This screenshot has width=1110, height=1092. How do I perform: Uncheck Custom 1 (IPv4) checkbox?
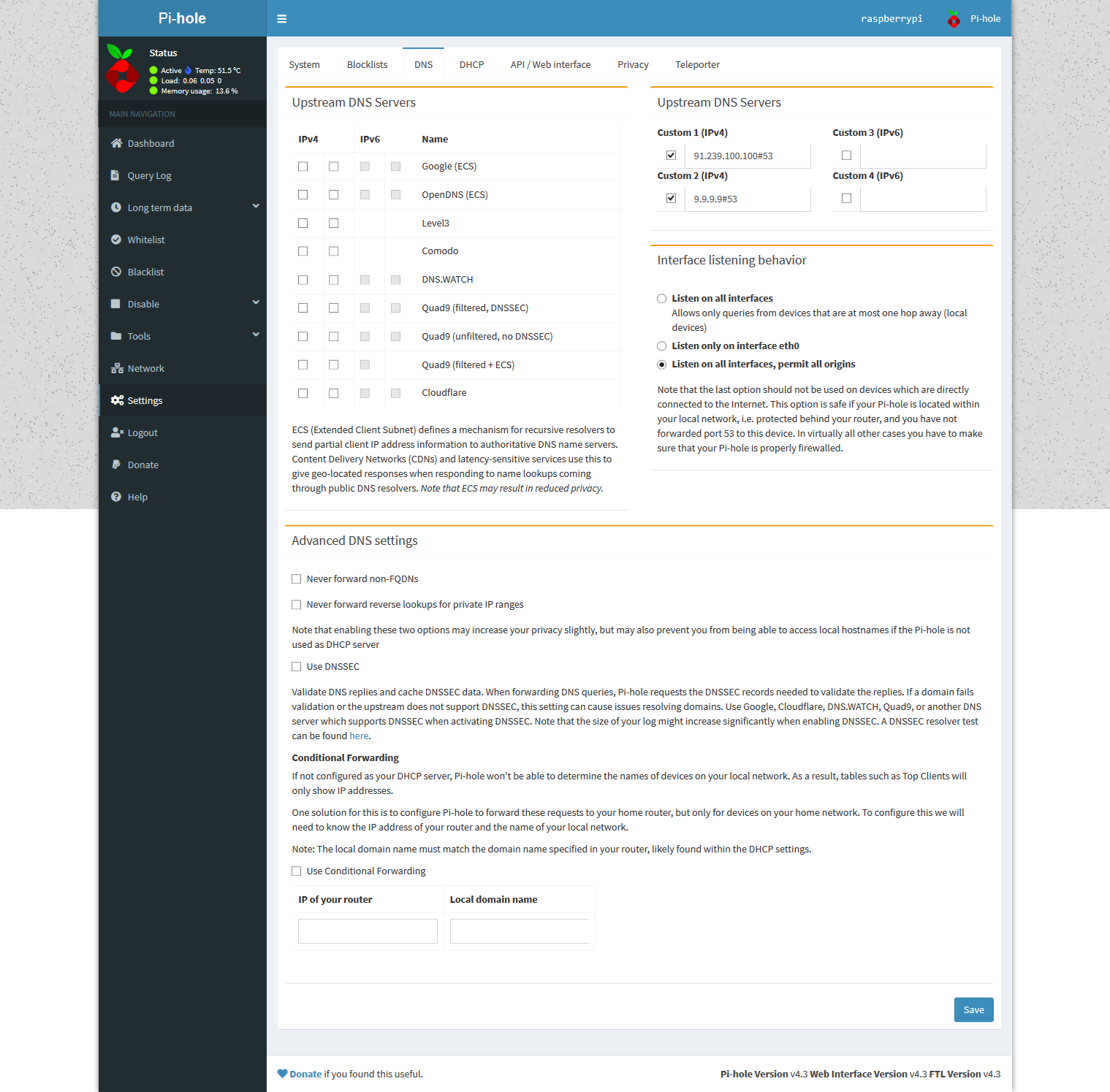point(671,156)
